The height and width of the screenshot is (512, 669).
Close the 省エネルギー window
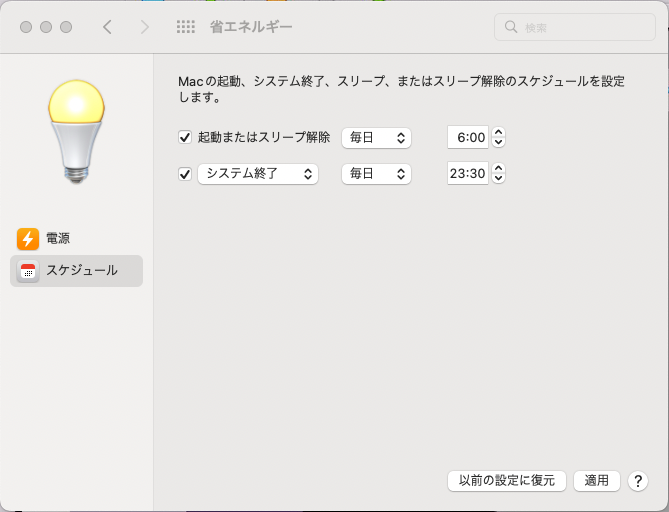click(x=26, y=27)
